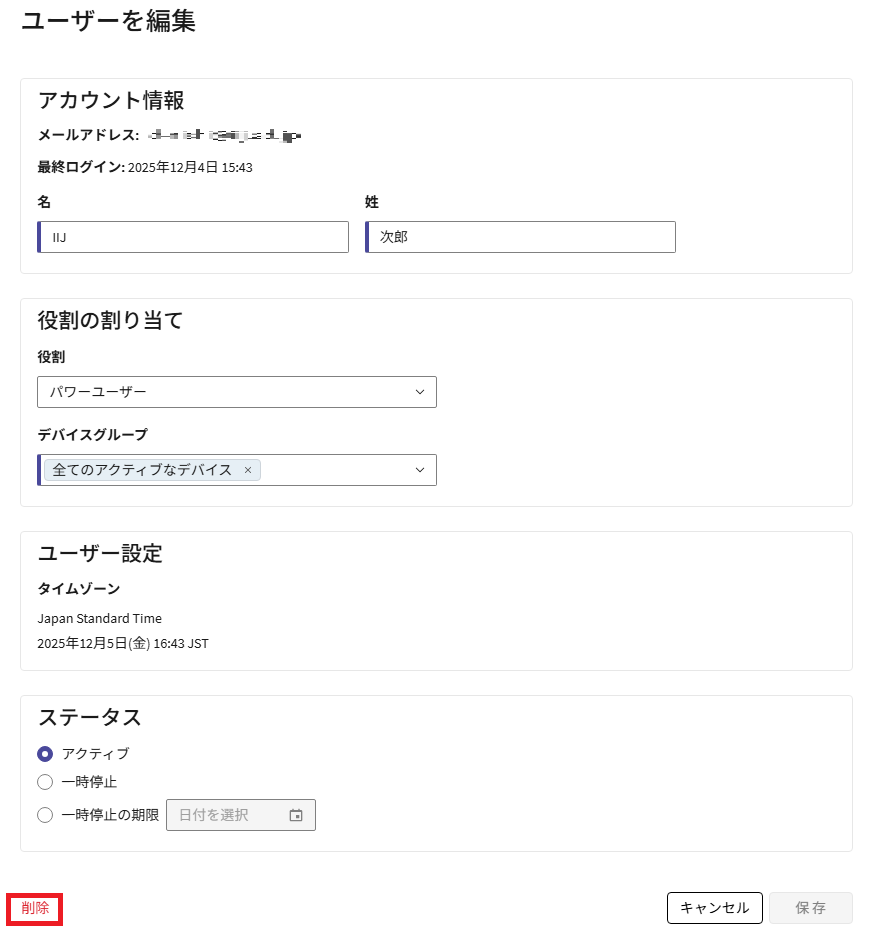Click the chevron arrow of the 役割 dropdown
Viewport: 874px width, 933px height.
(420, 392)
